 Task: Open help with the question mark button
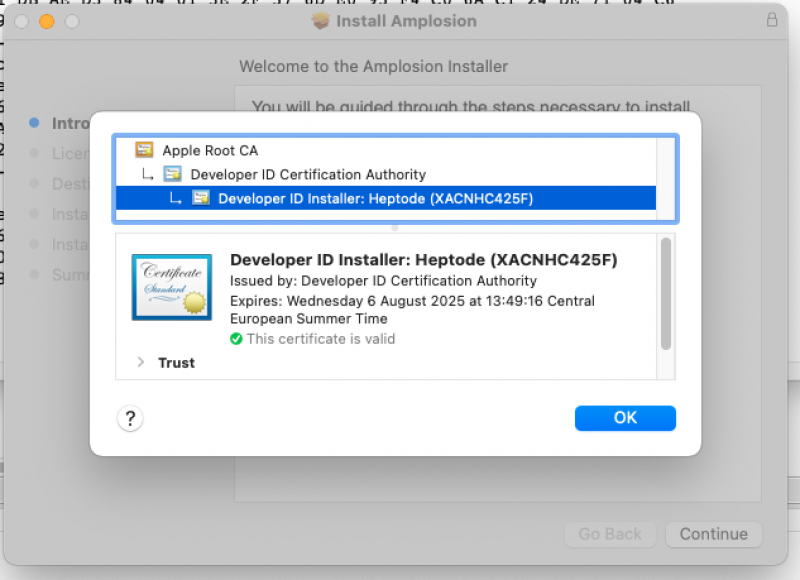point(130,418)
